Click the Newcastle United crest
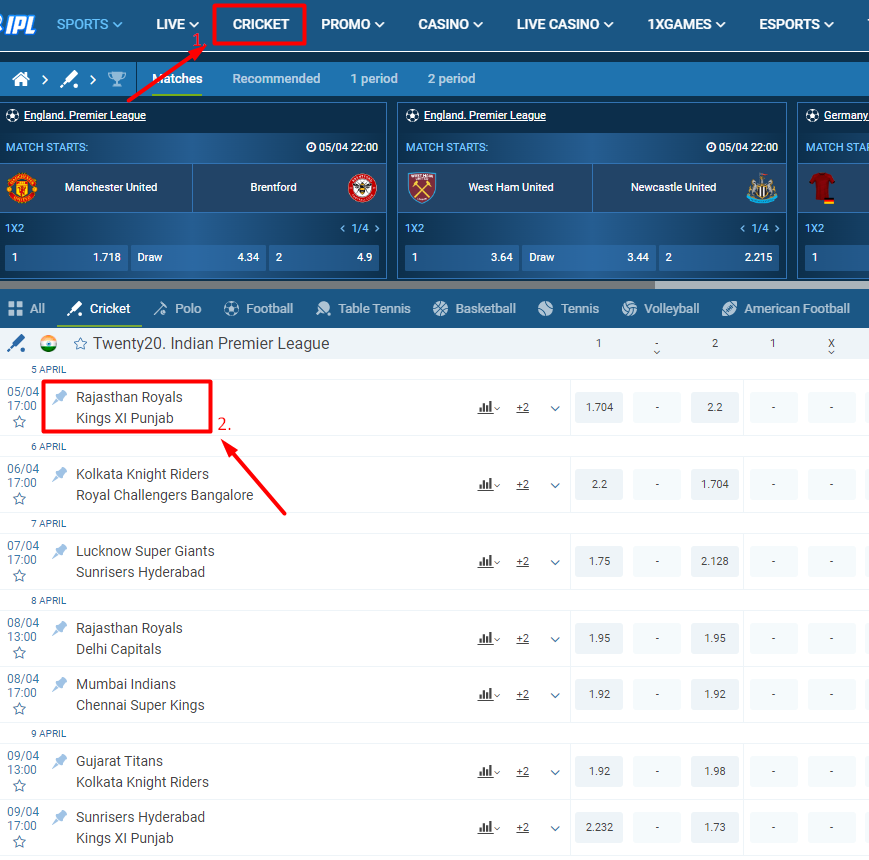This screenshot has width=869, height=860. [x=762, y=188]
